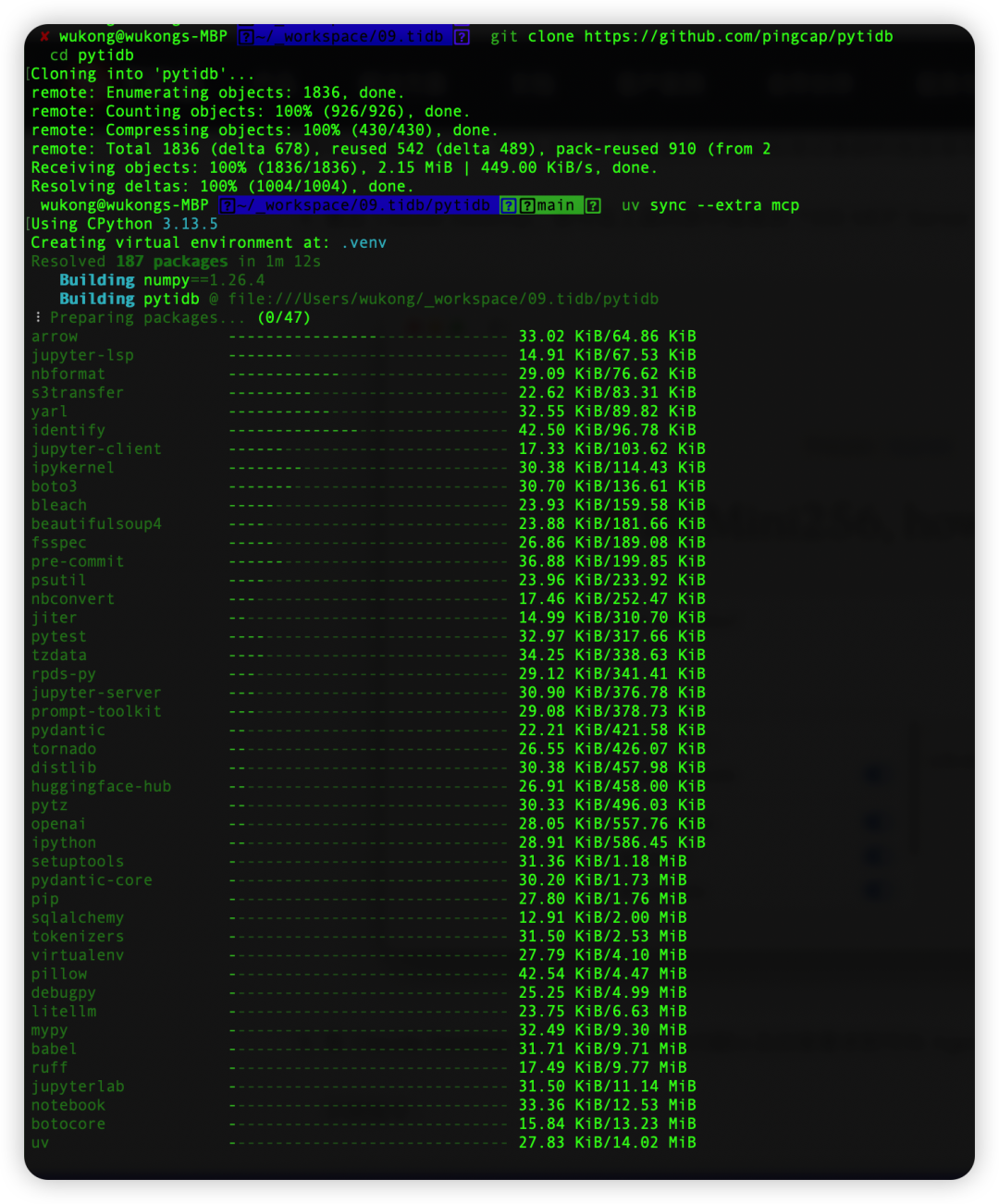Click the 'litellm' package name
The width and height of the screenshot is (999, 1204).
click(64, 1011)
